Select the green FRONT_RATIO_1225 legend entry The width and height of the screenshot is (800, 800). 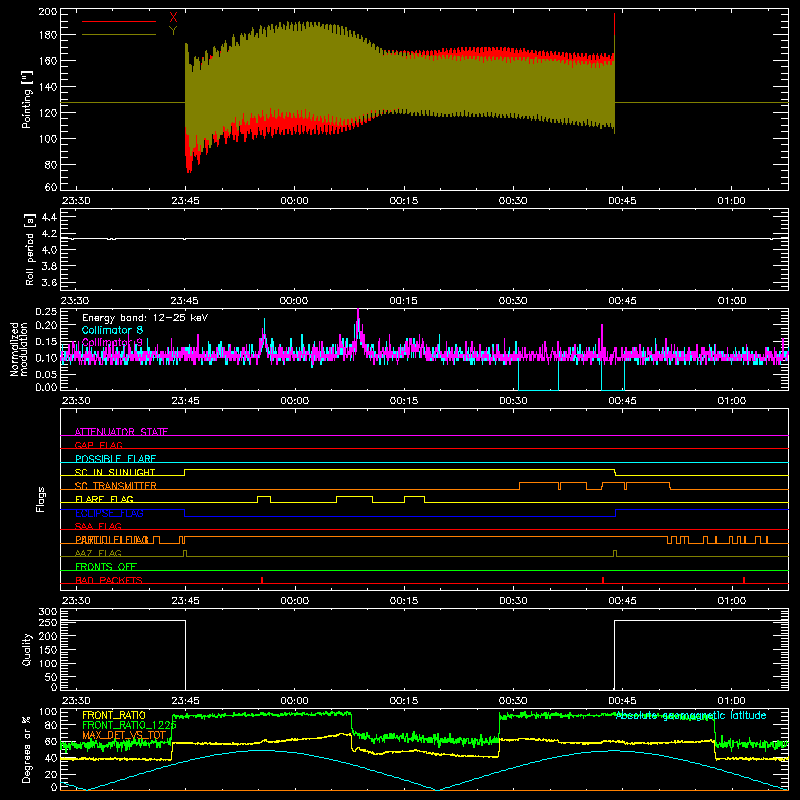pos(129,725)
